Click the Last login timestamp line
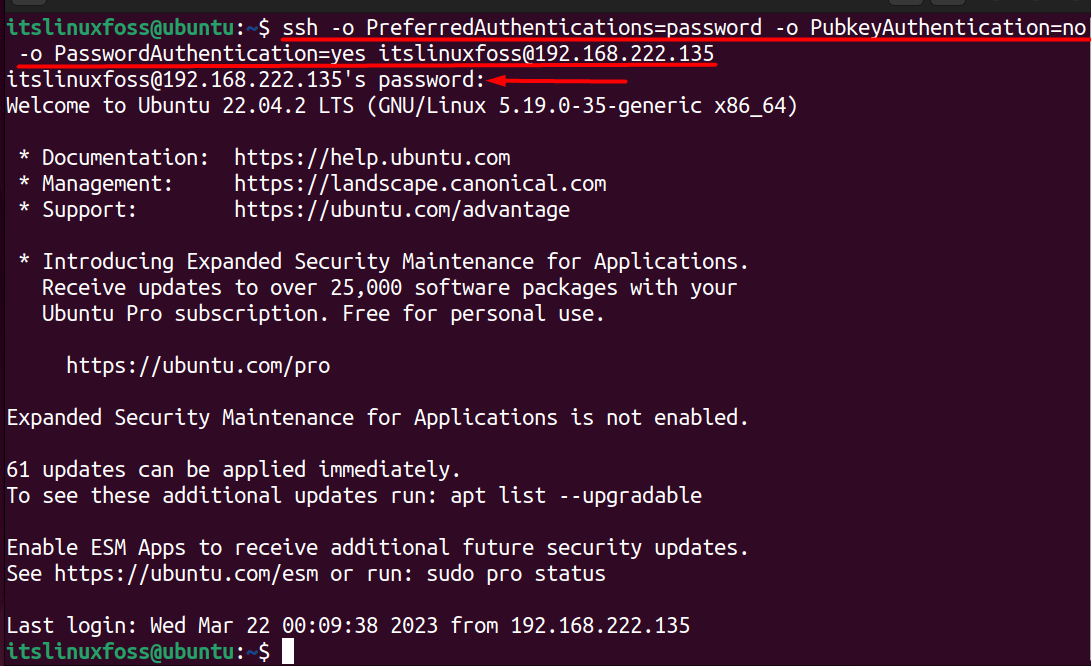The height and width of the screenshot is (666, 1091). [x=348, y=626]
